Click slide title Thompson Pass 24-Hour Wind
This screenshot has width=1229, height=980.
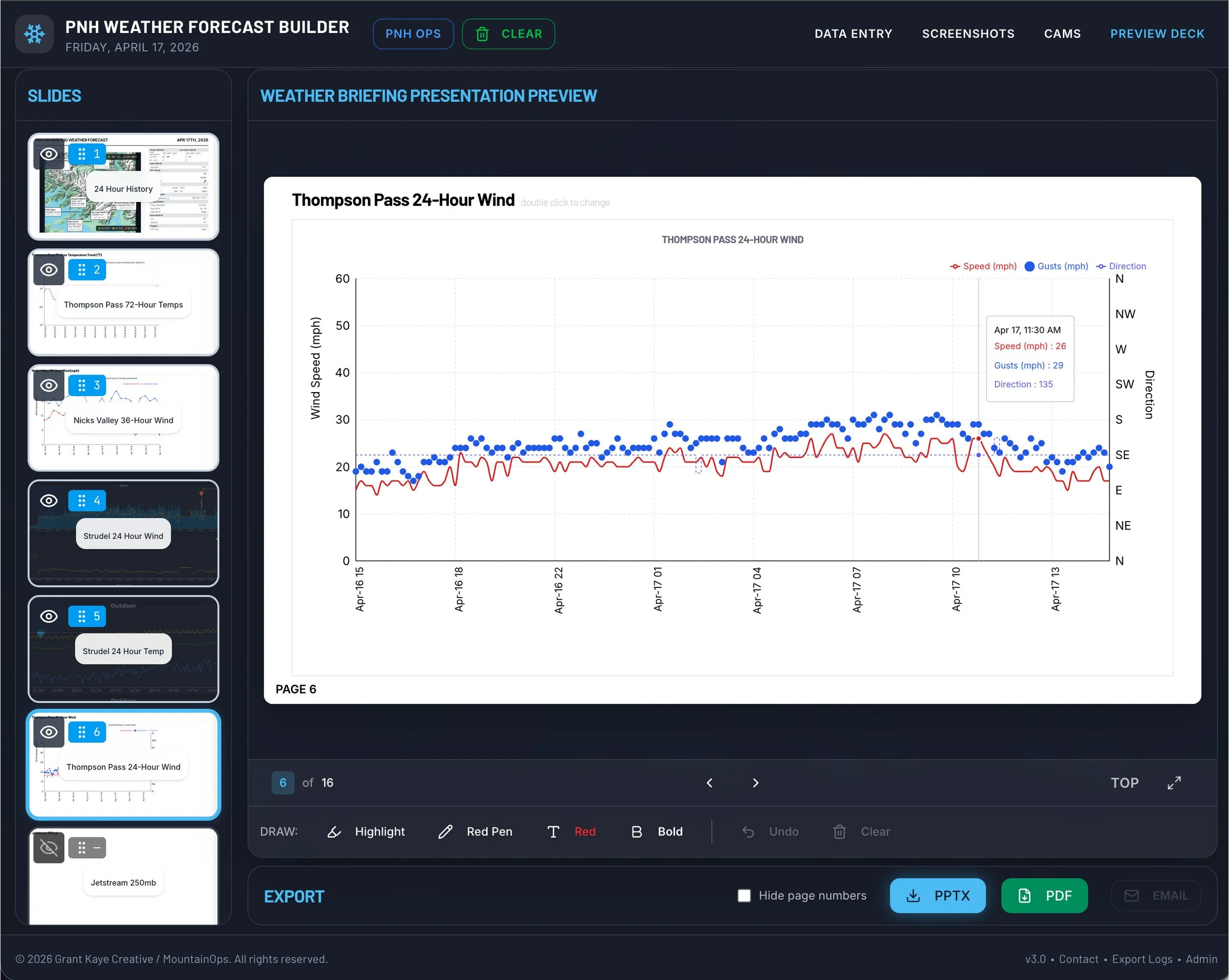coord(403,201)
